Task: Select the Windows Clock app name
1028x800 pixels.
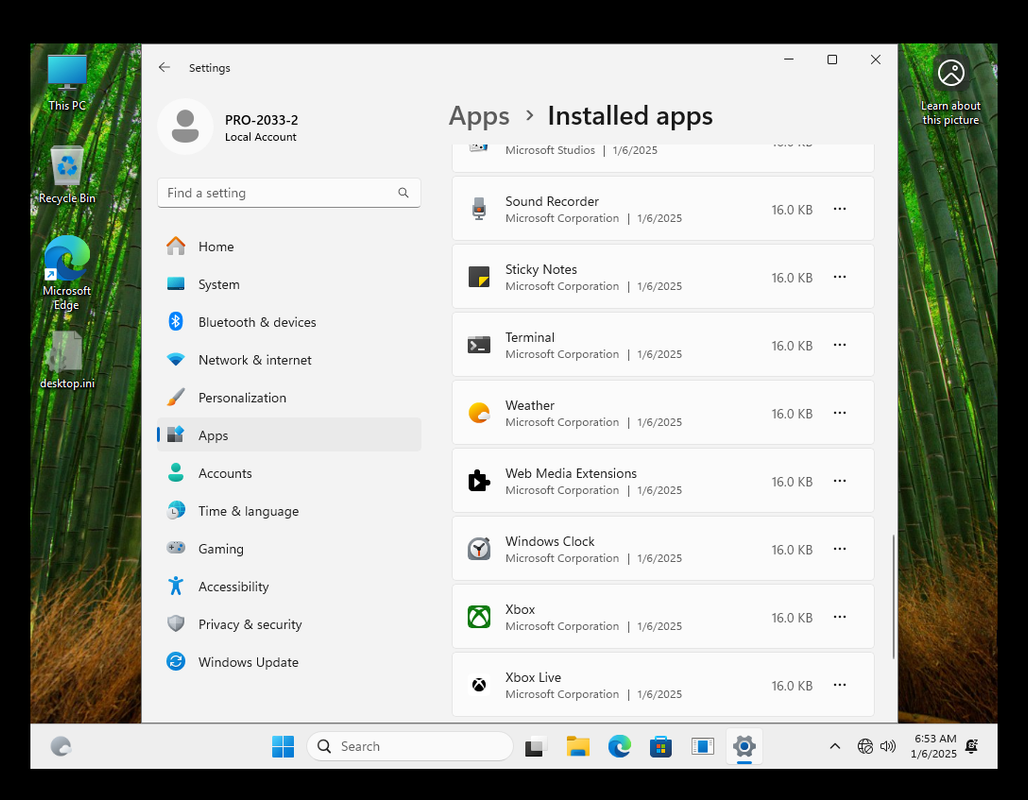Action: click(549, 541)
